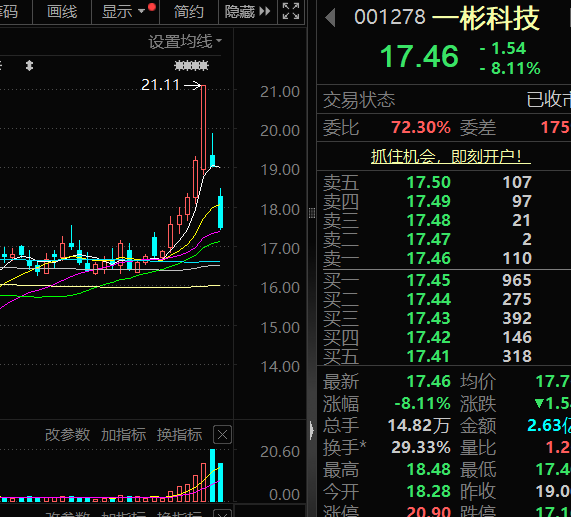Image resolution: width=571 pixels, height=517 pixels.
Task: Click the current price 17.46 headline
Action: click(x=419, y=56)
